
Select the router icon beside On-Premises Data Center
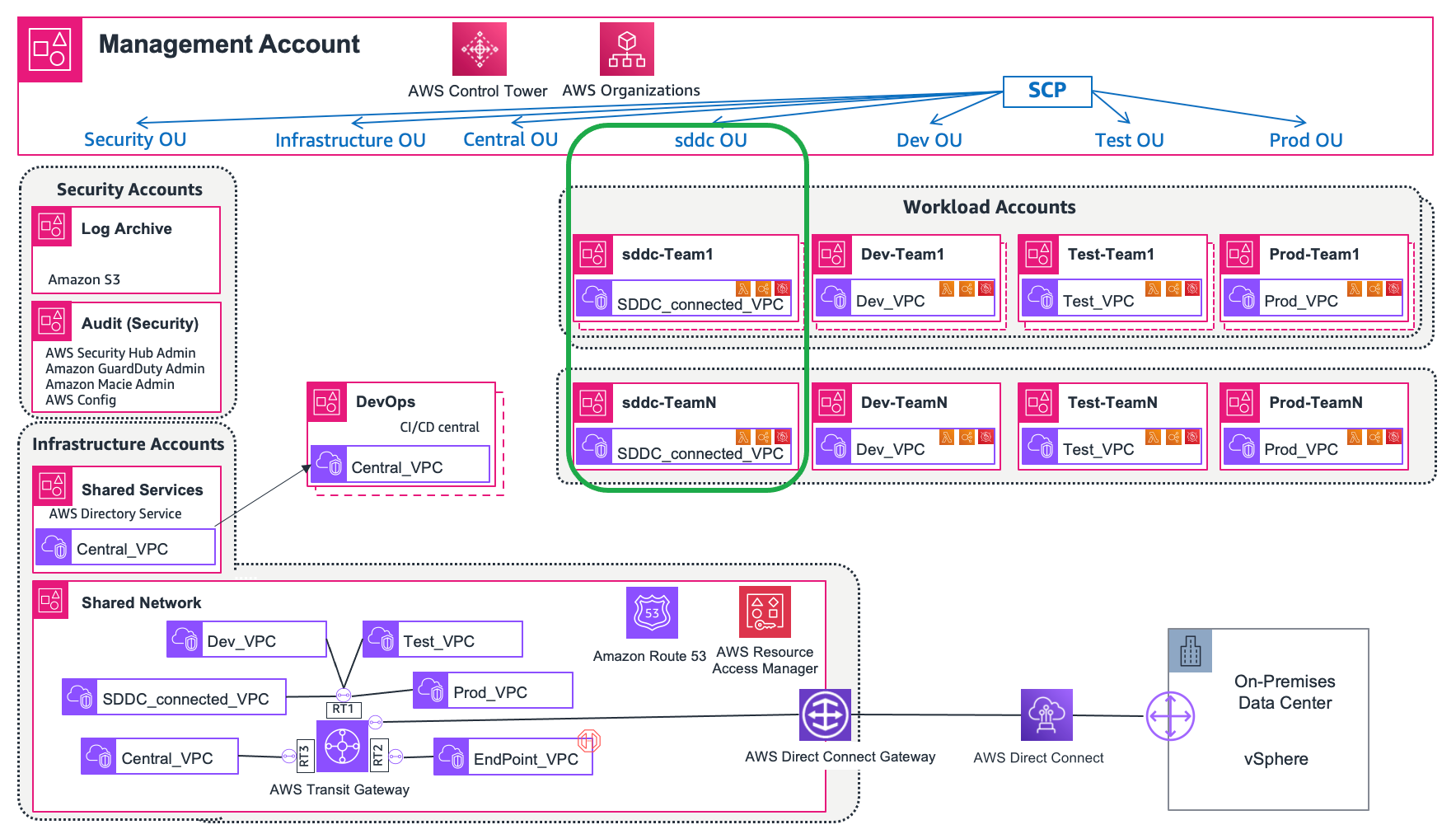(1169, 716)
